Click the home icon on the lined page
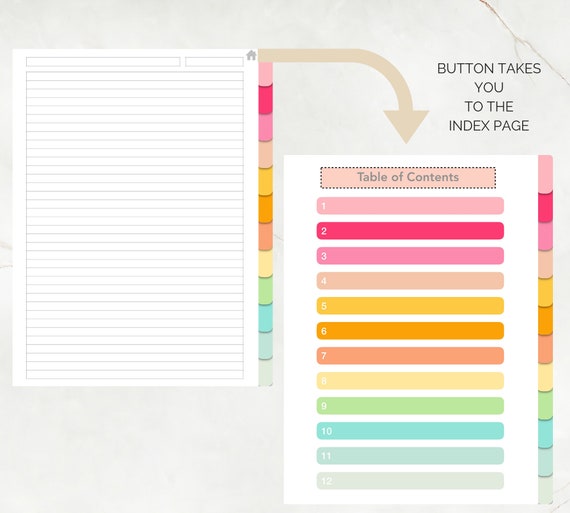 click(x=251, y=55)
